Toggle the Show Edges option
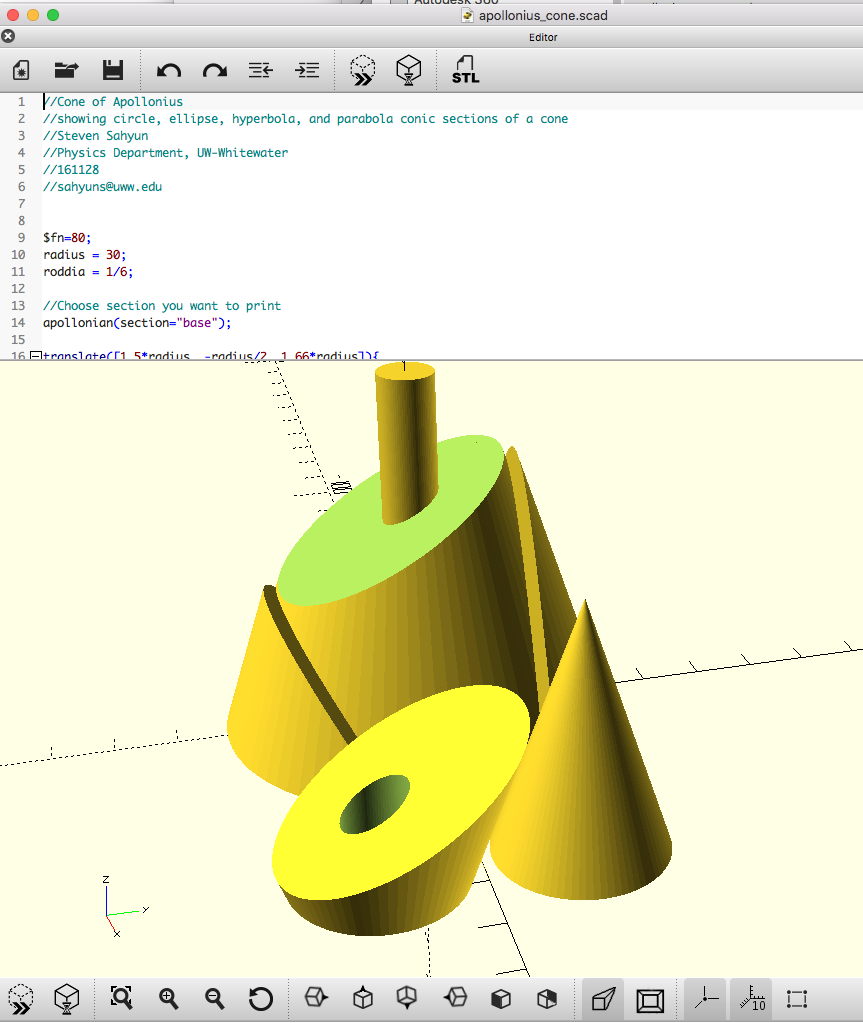This screenshot has height=1023, width=863. click(797, 999)
